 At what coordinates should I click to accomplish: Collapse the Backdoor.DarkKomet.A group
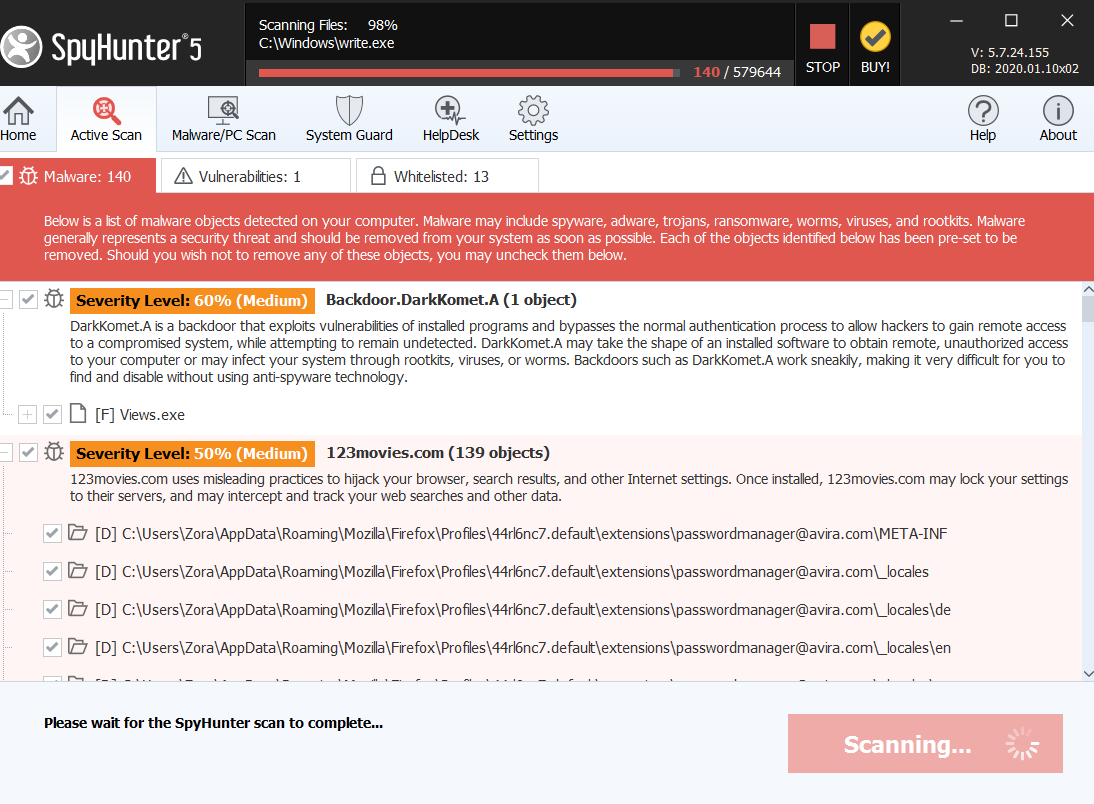click(x=5, y=299)
